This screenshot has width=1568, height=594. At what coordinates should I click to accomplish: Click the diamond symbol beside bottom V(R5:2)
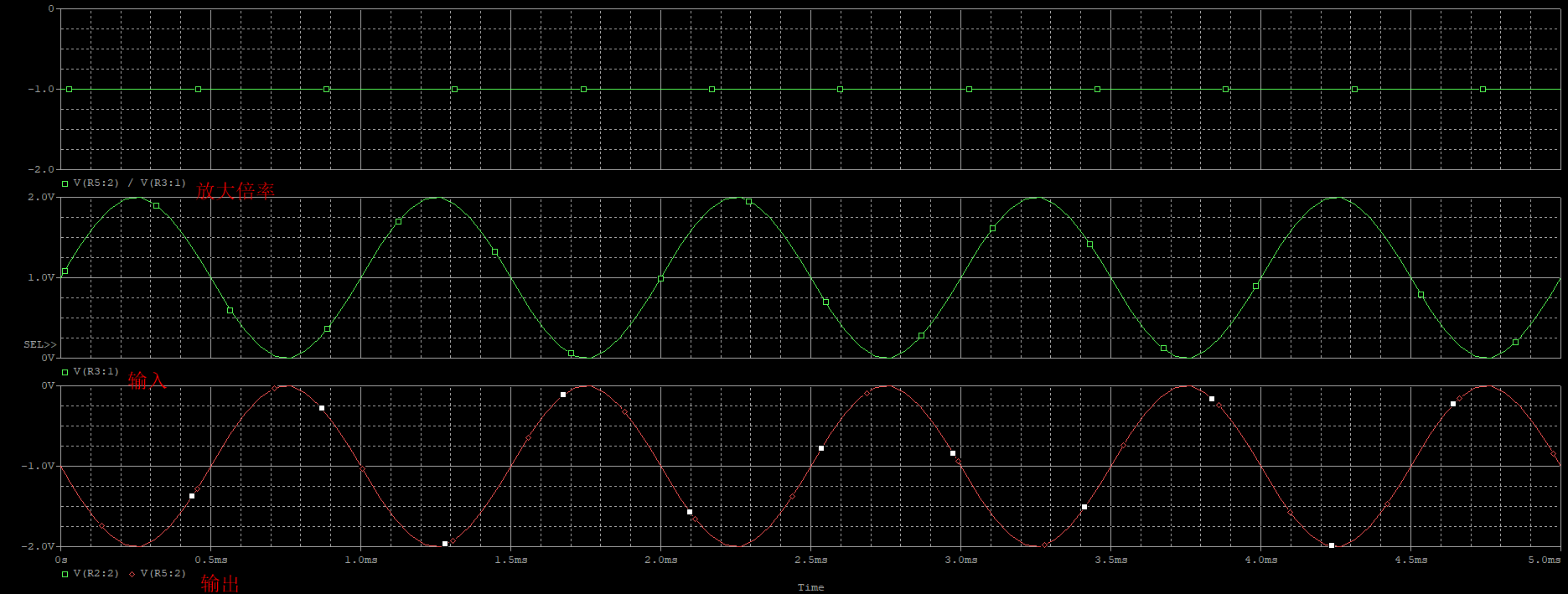coord(132,574)
